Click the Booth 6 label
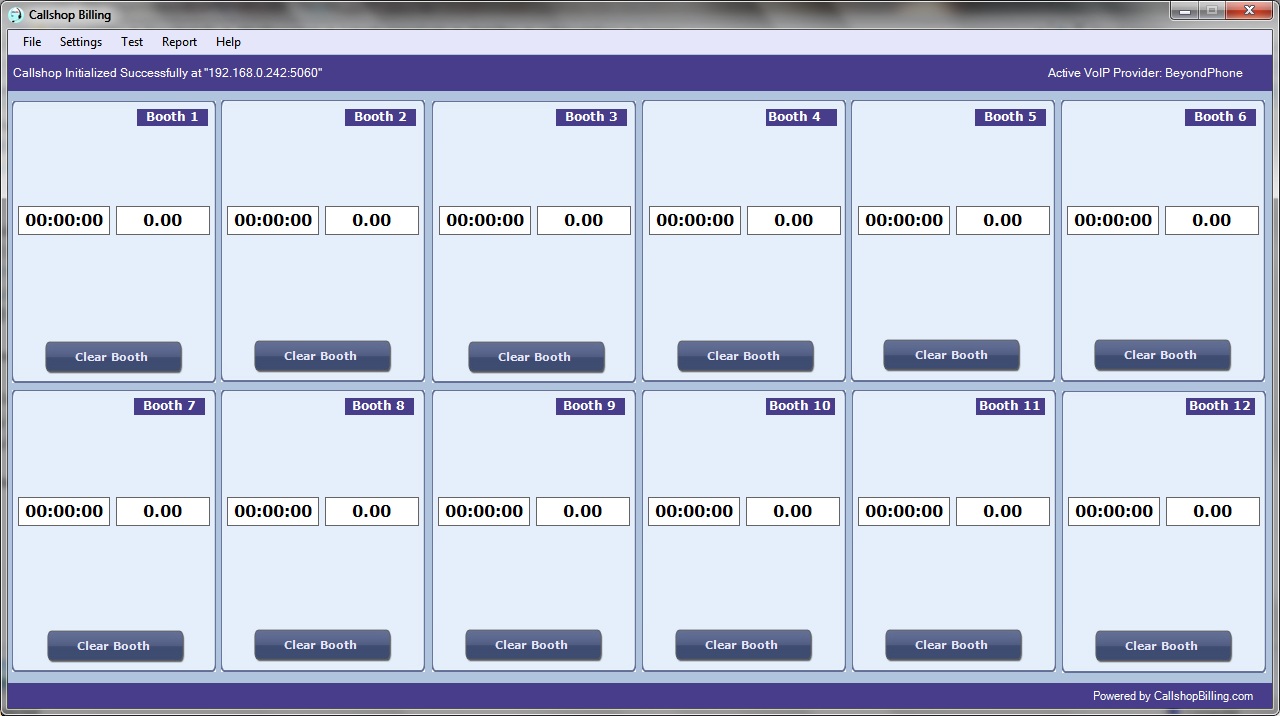The height and width of the screenshot is (716, 1280). pos(1220,117)
